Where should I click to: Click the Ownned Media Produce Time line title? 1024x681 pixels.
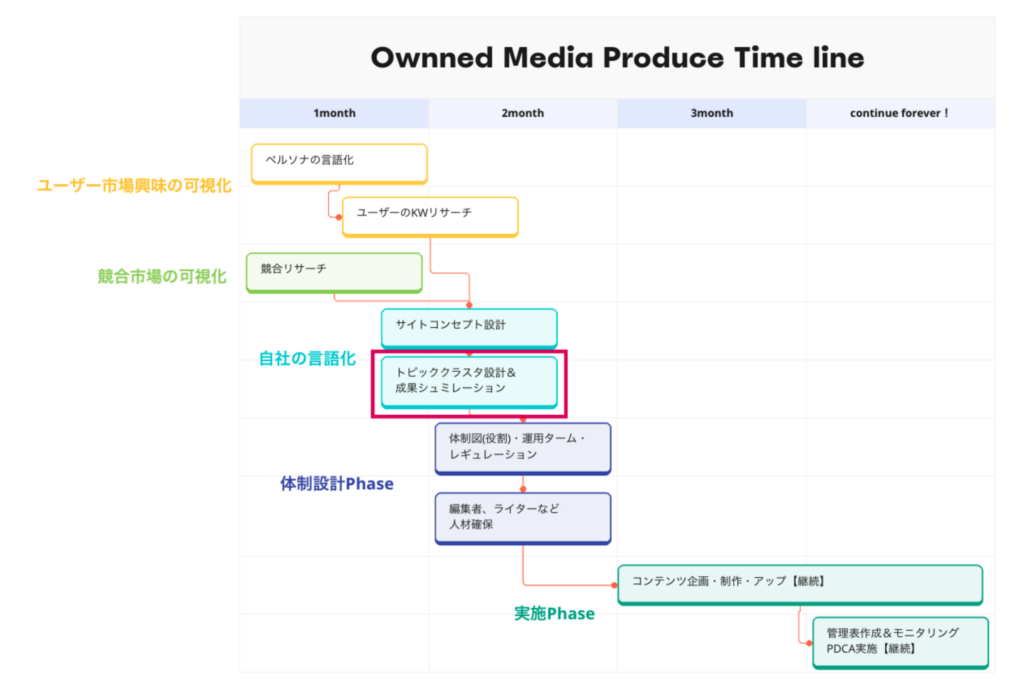click(617, 57)
